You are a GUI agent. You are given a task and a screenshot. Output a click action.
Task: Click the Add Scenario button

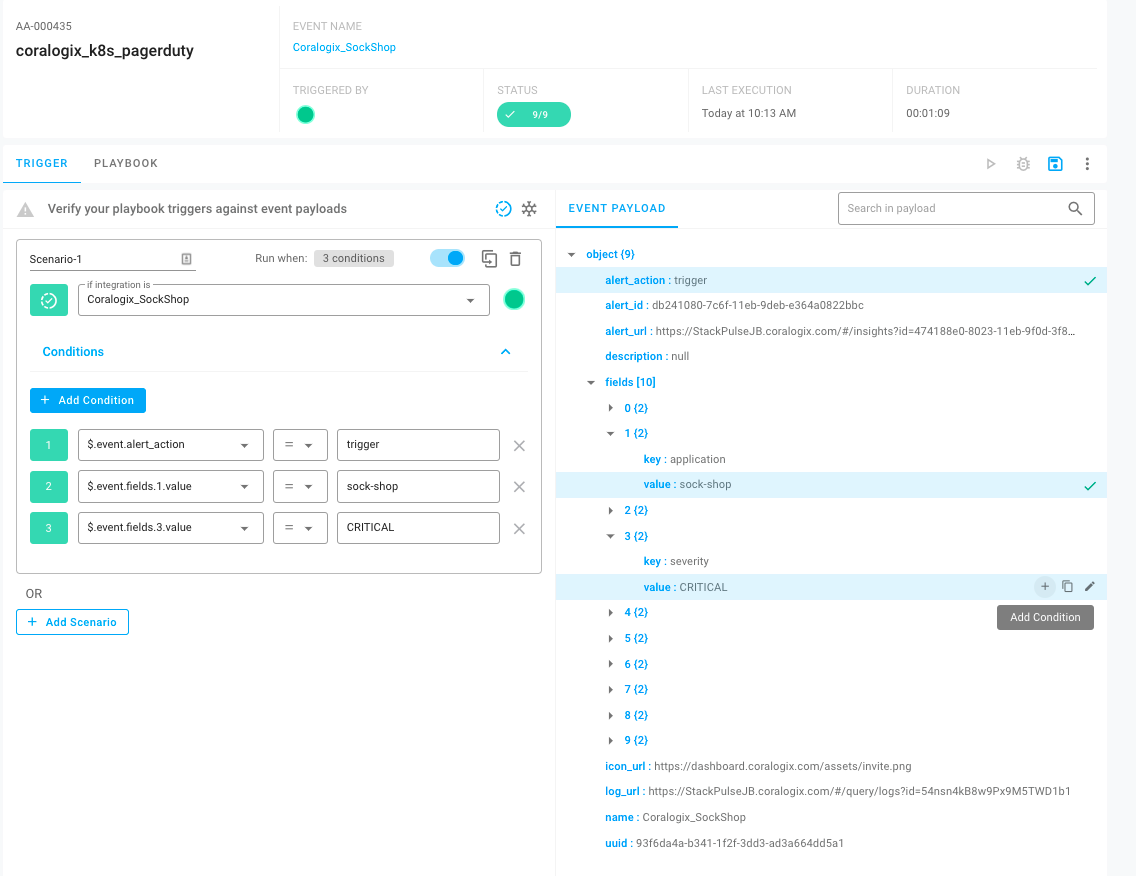(72, 622)
